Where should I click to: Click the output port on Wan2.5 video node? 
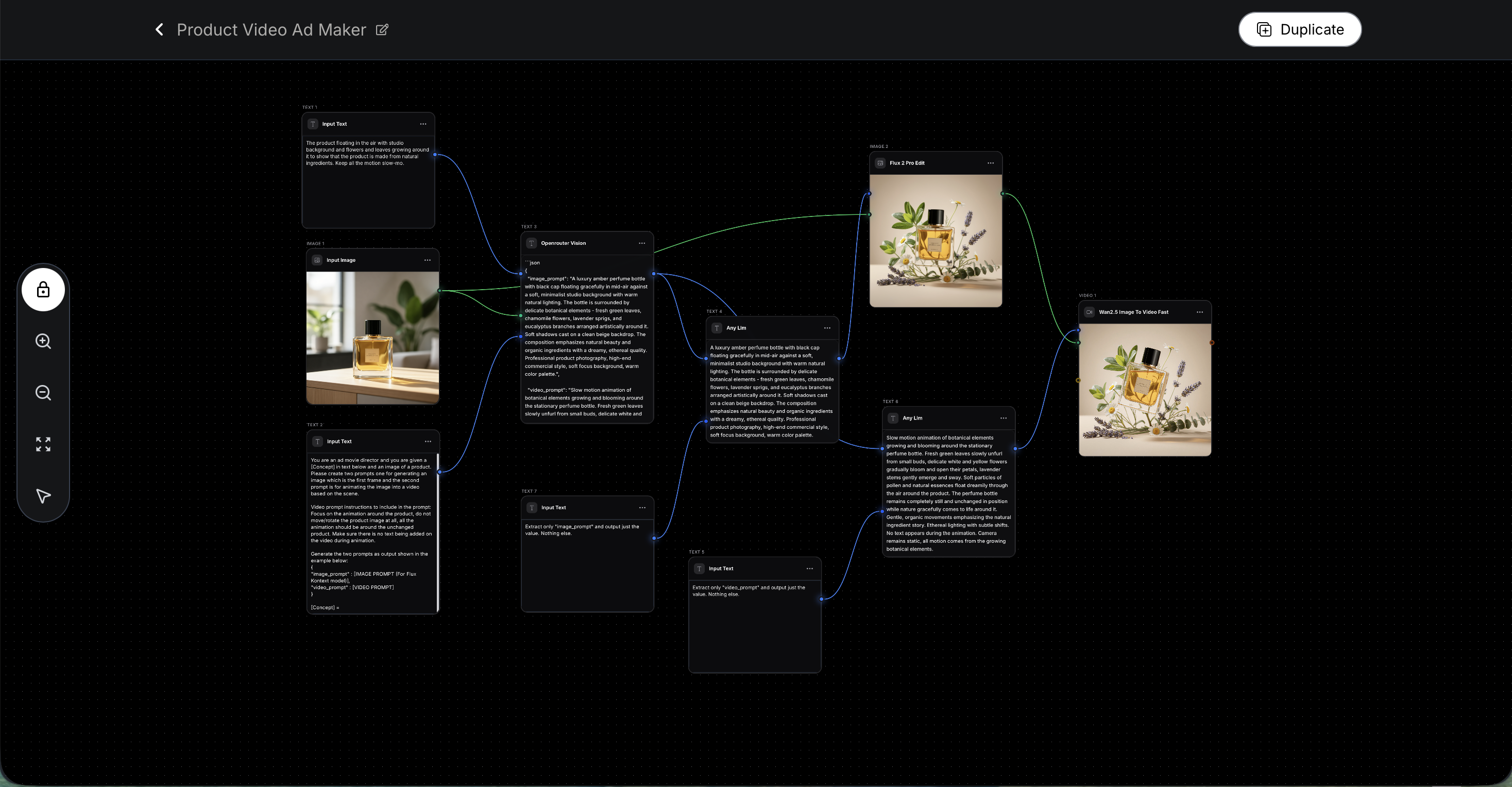(1212, 342)
